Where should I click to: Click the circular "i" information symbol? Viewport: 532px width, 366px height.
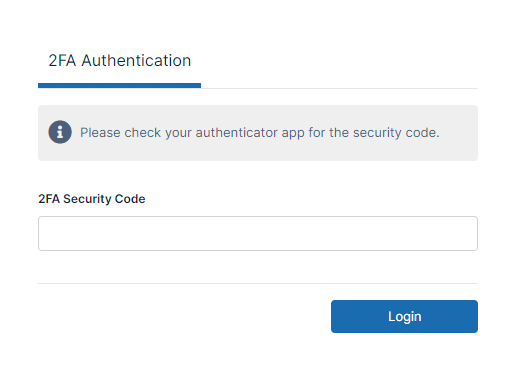(60, 132)
